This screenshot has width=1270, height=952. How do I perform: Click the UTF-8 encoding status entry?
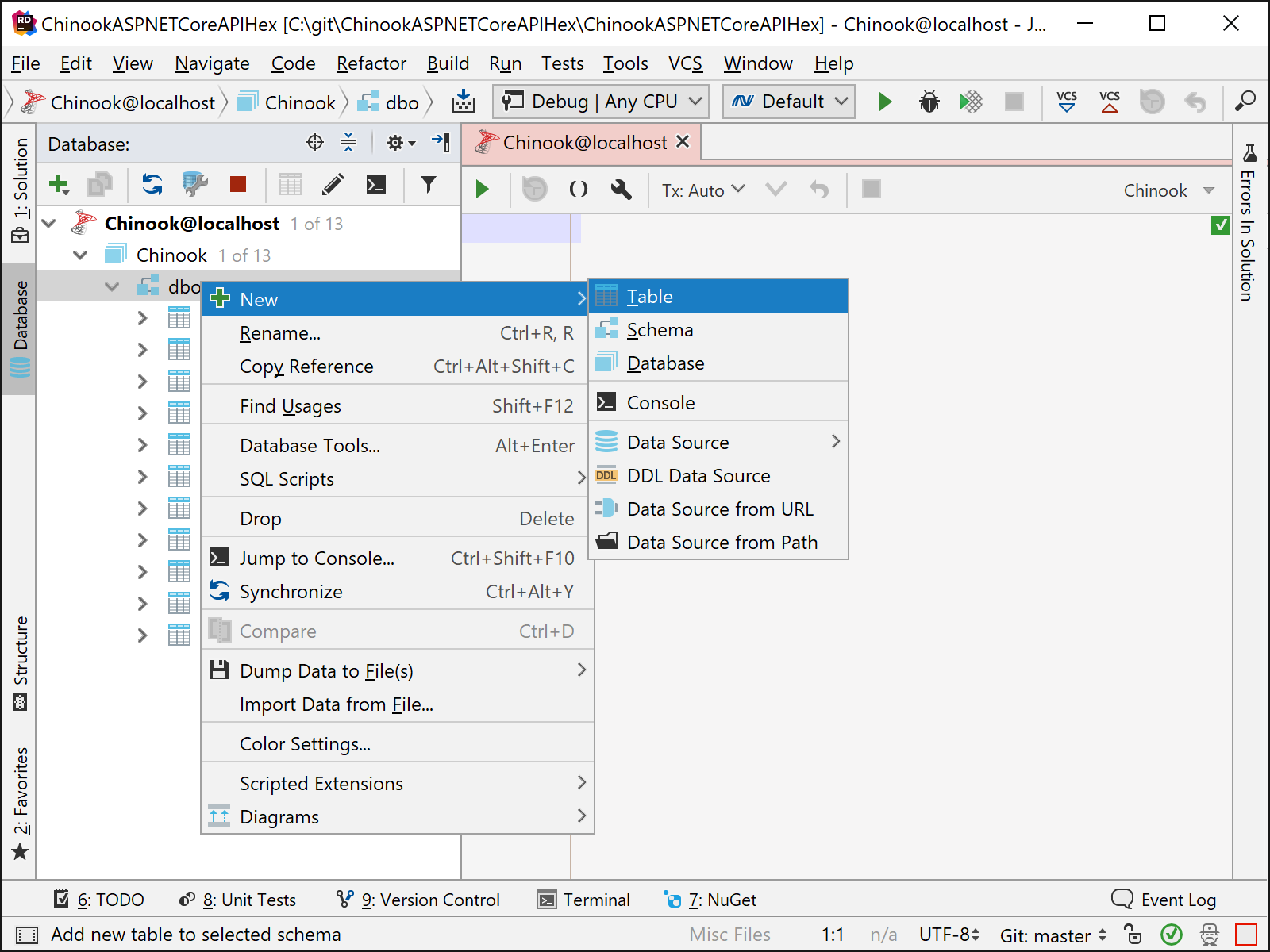pos(949,935)
